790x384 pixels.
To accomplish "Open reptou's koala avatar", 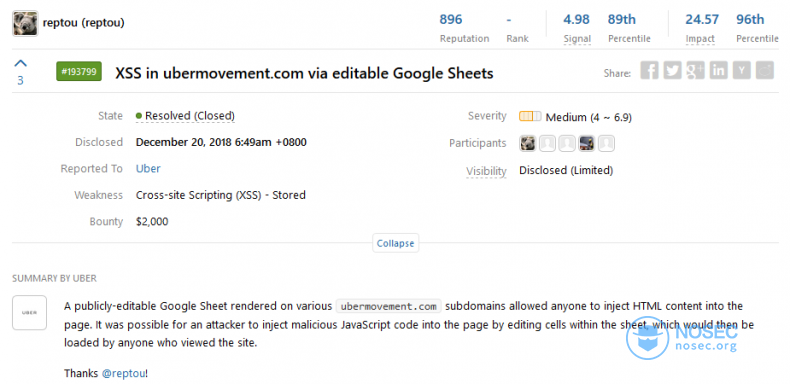I will (25, 23).
